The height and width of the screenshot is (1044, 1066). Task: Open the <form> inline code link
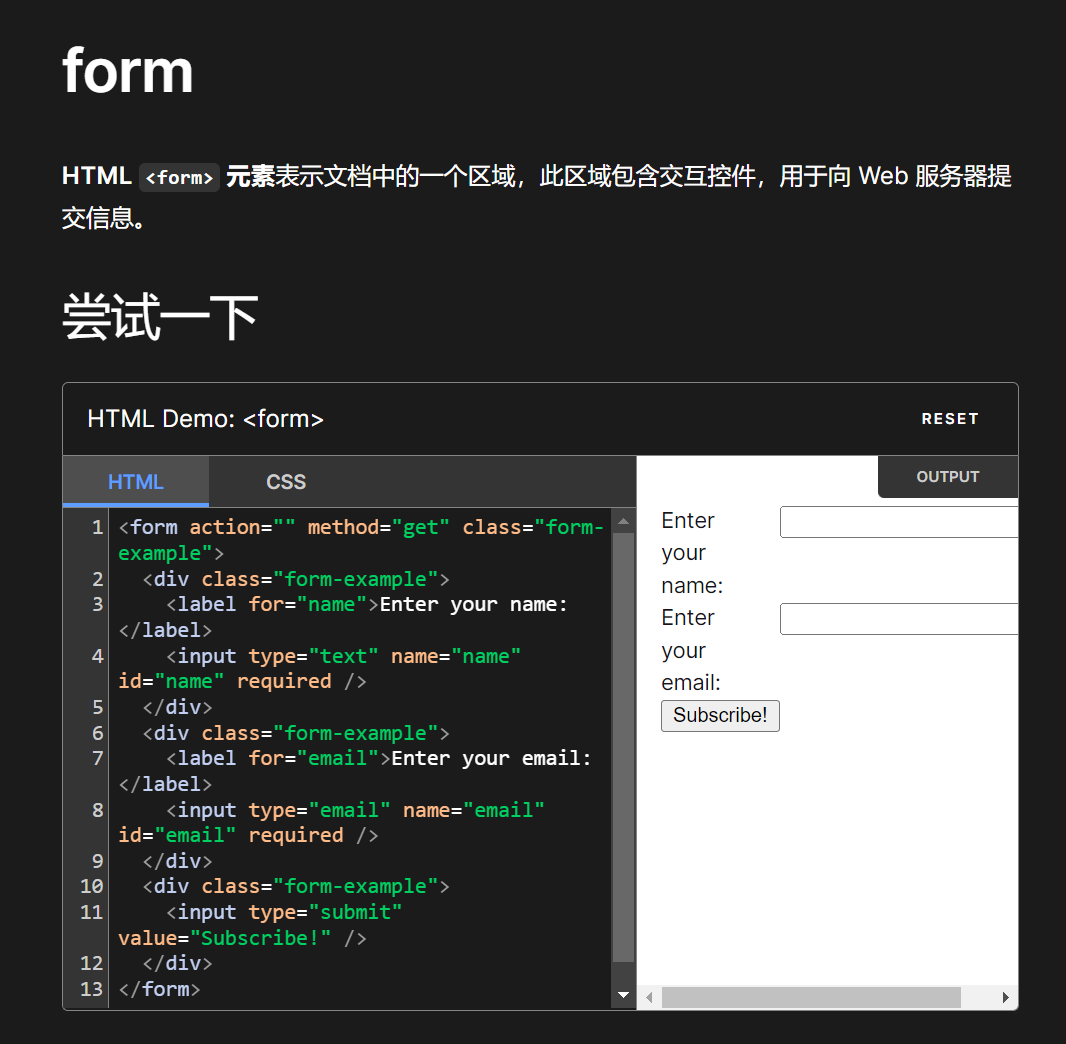pos(179,177)
